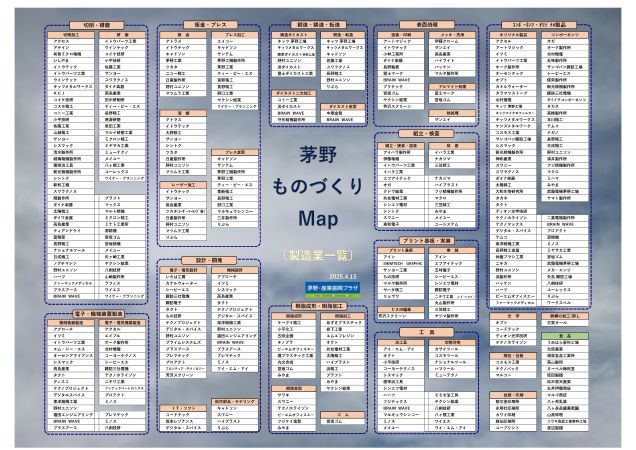Select リョウワ under プリント基板

[x=401, y=297]
